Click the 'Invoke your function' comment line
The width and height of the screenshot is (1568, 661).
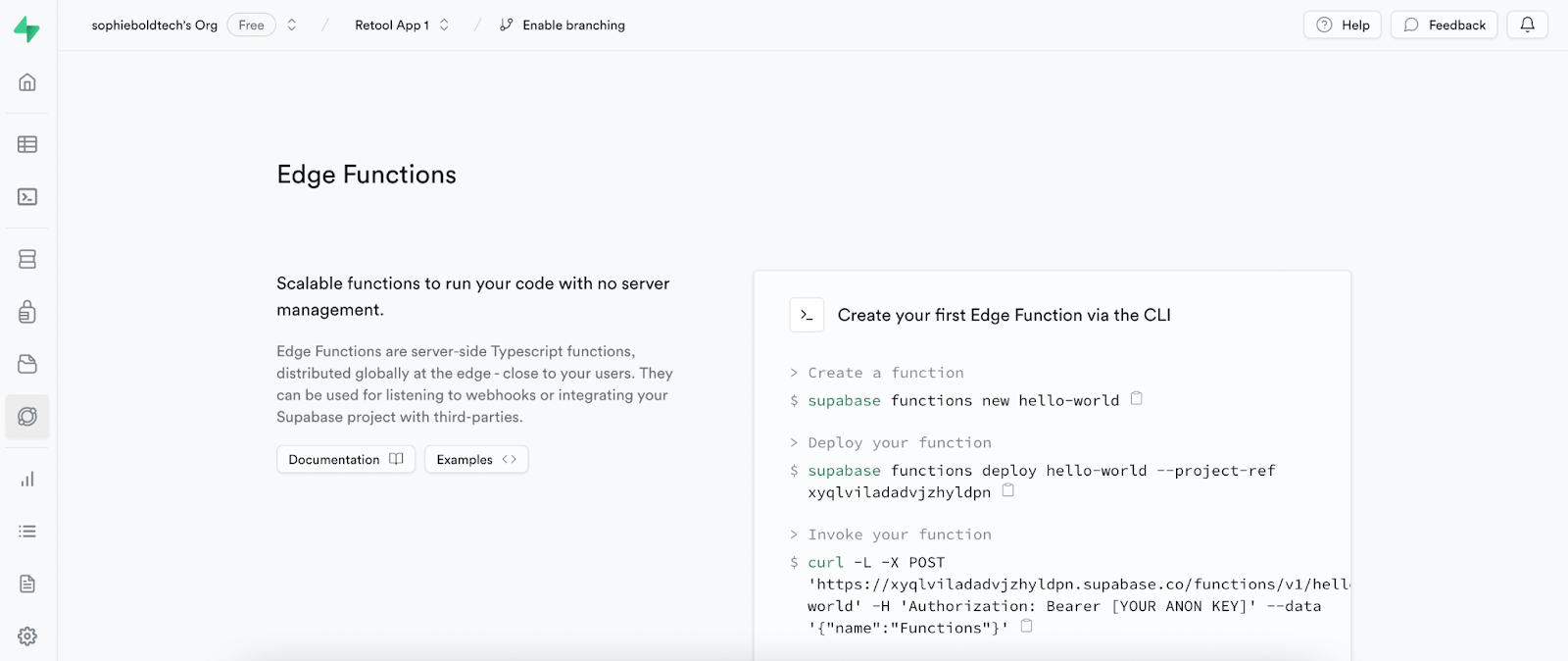[x=900, y=534]
